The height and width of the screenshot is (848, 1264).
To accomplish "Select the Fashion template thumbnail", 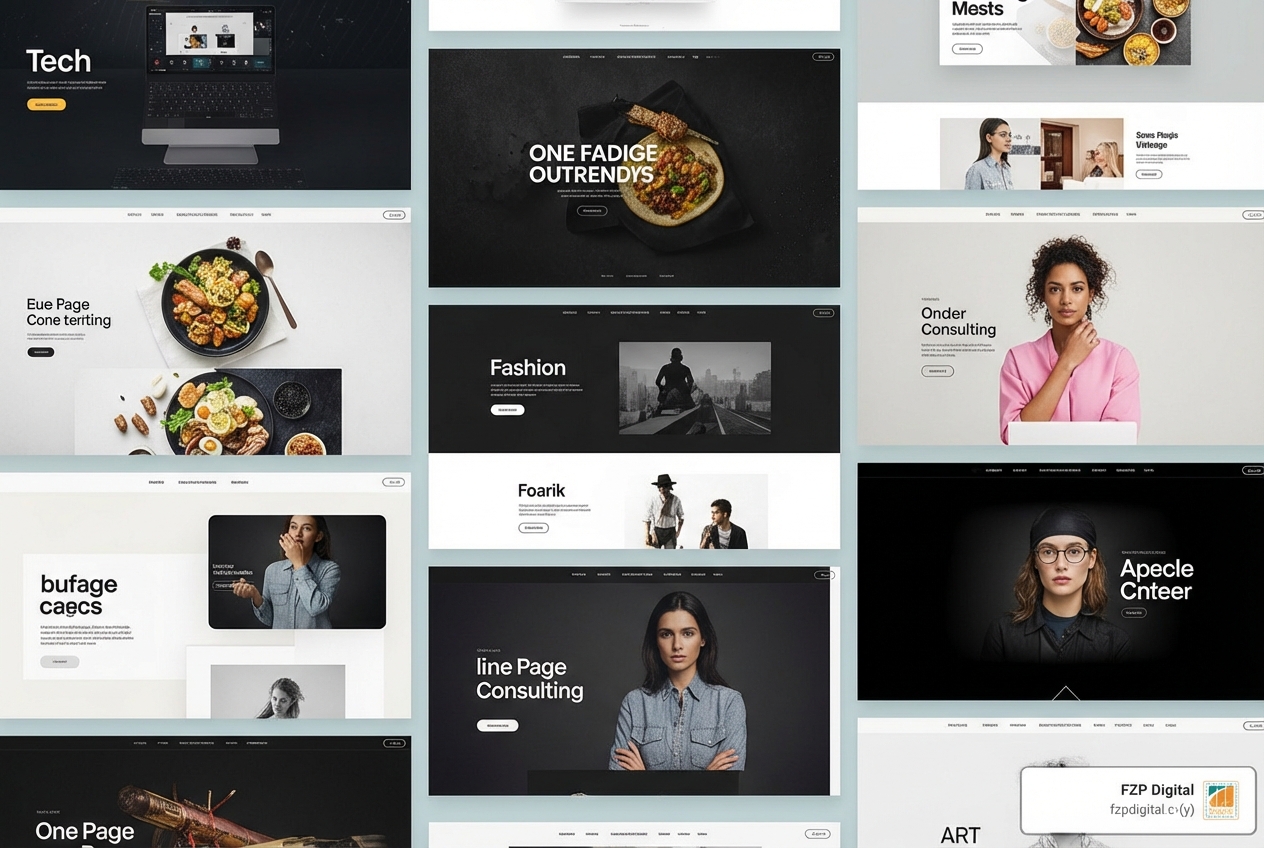I will pyautogui.click(x=634, y=380).
